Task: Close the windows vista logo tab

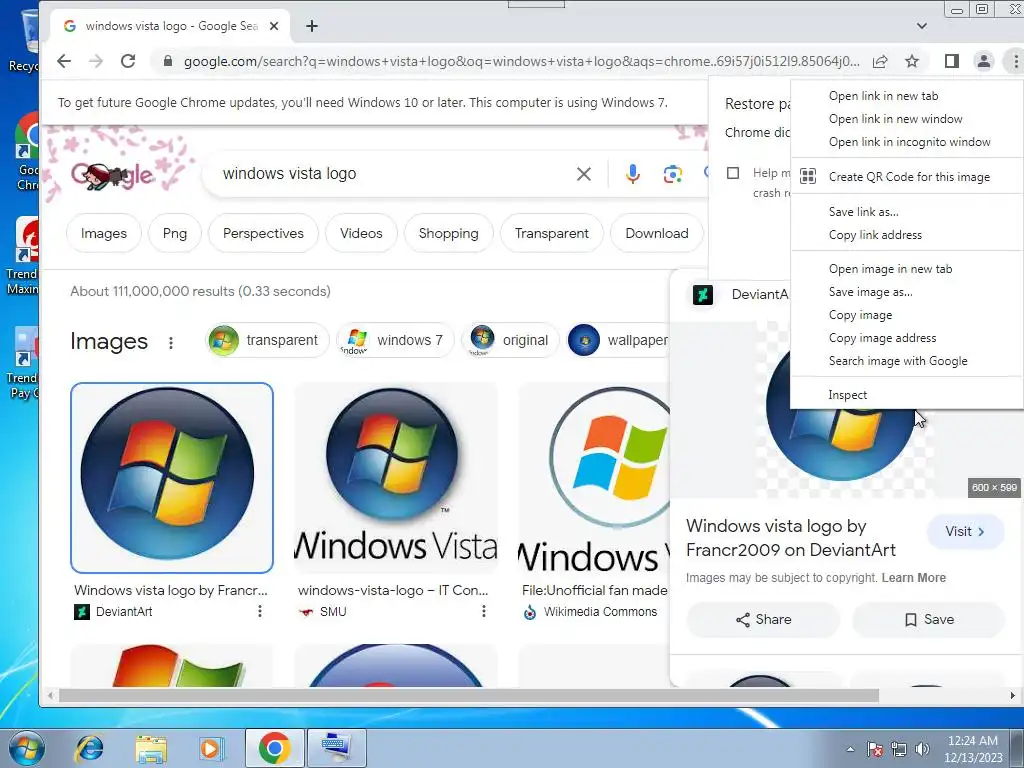Action: pyautogui.click(x=274, y=26)
